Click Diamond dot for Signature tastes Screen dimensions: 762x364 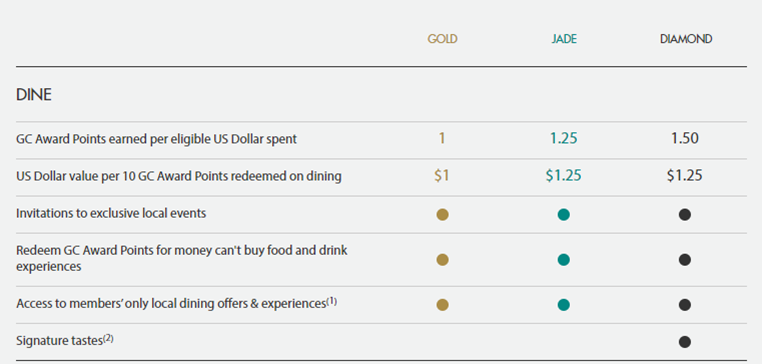pos(685,342)
